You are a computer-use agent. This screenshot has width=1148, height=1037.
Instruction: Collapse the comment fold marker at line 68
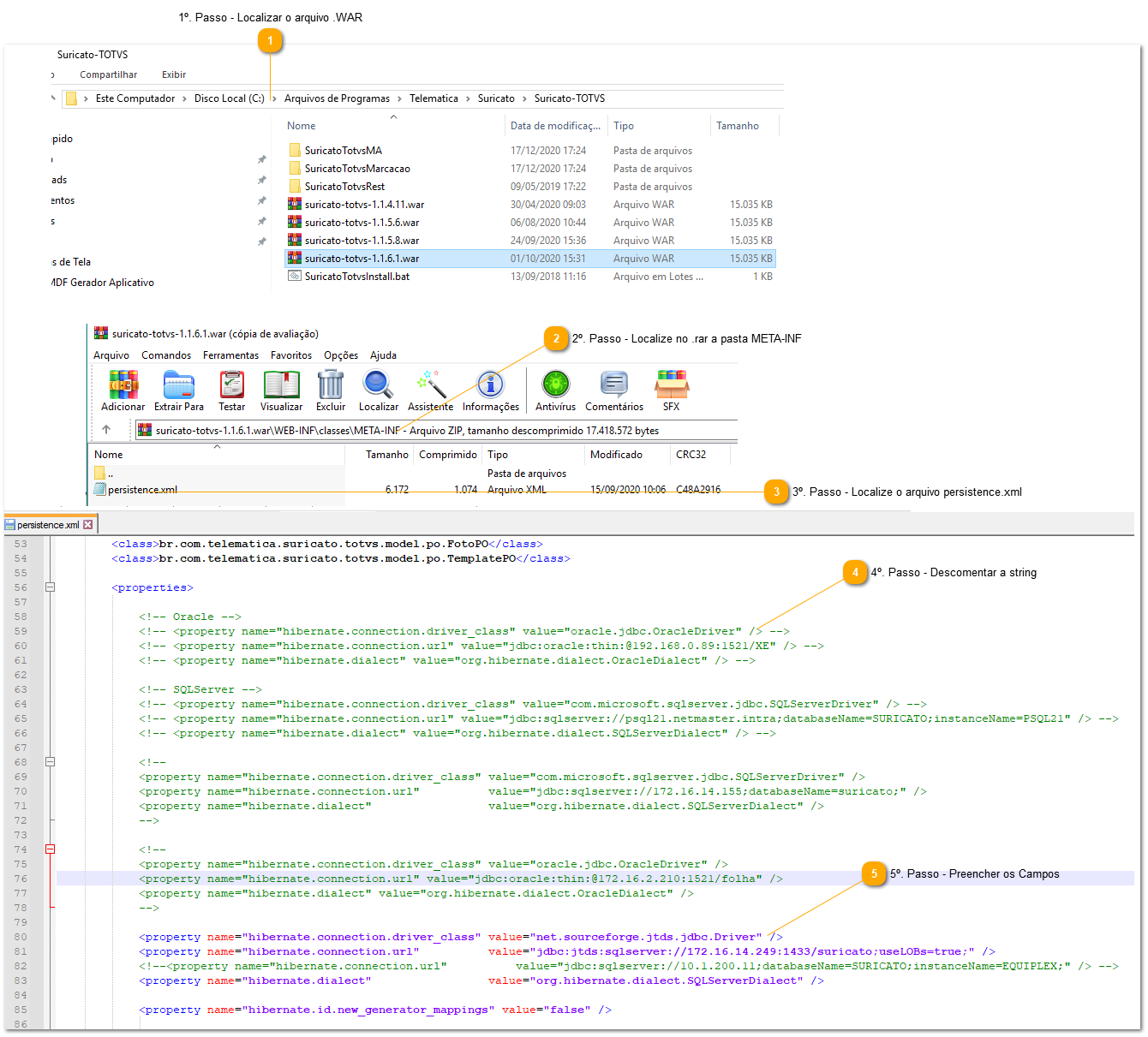tap(50, 762)
